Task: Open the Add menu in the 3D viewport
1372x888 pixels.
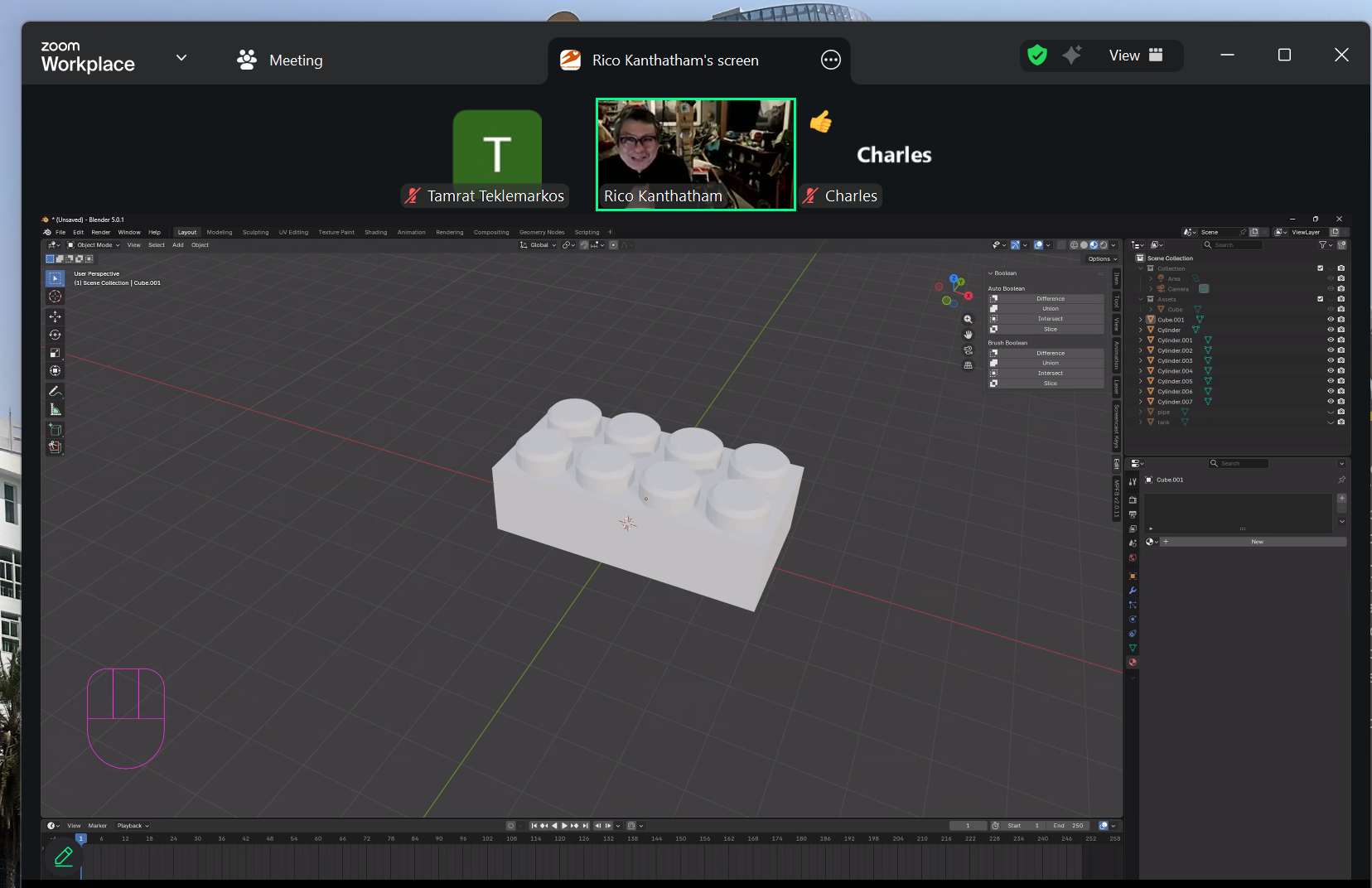Action: (x=178, y=244)
